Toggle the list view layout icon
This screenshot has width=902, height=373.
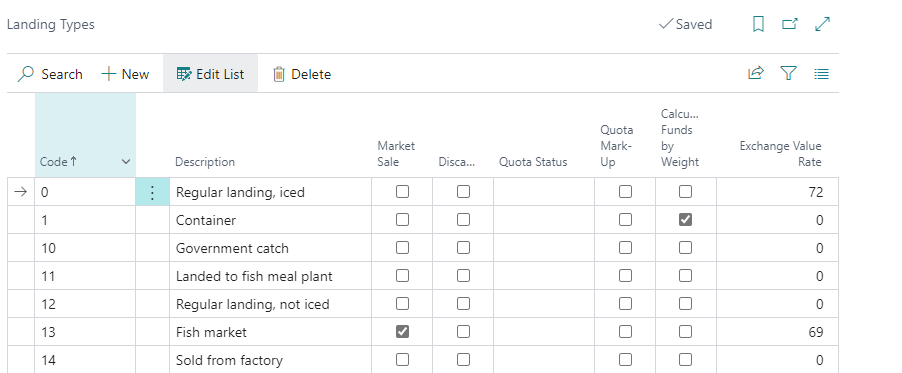pyautogui.click(x=821, y=74)
